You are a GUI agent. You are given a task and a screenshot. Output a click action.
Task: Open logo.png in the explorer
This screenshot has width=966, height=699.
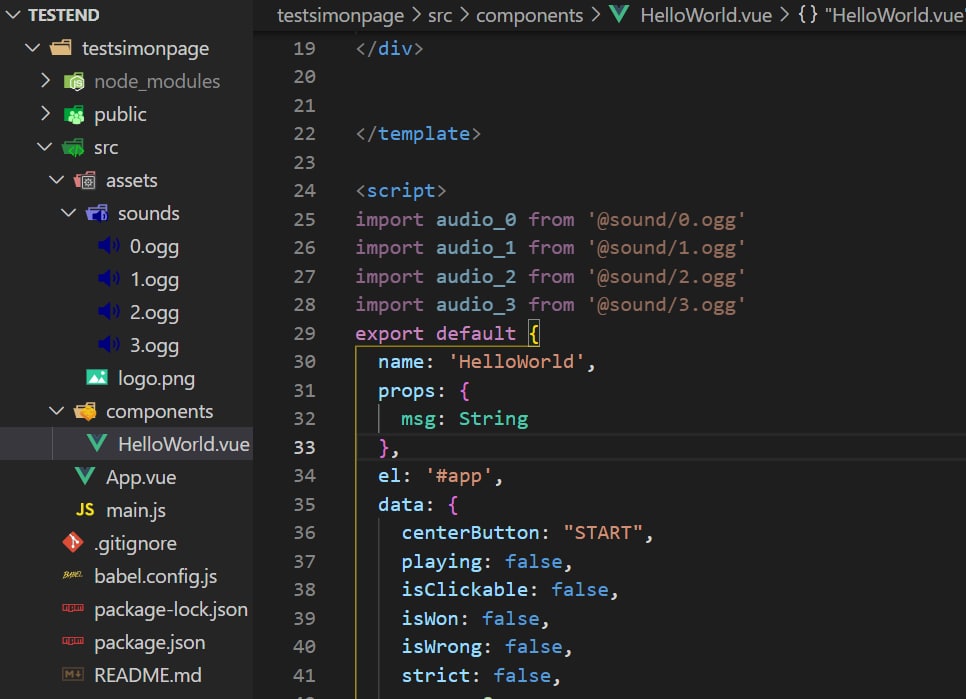pos(156,379)
